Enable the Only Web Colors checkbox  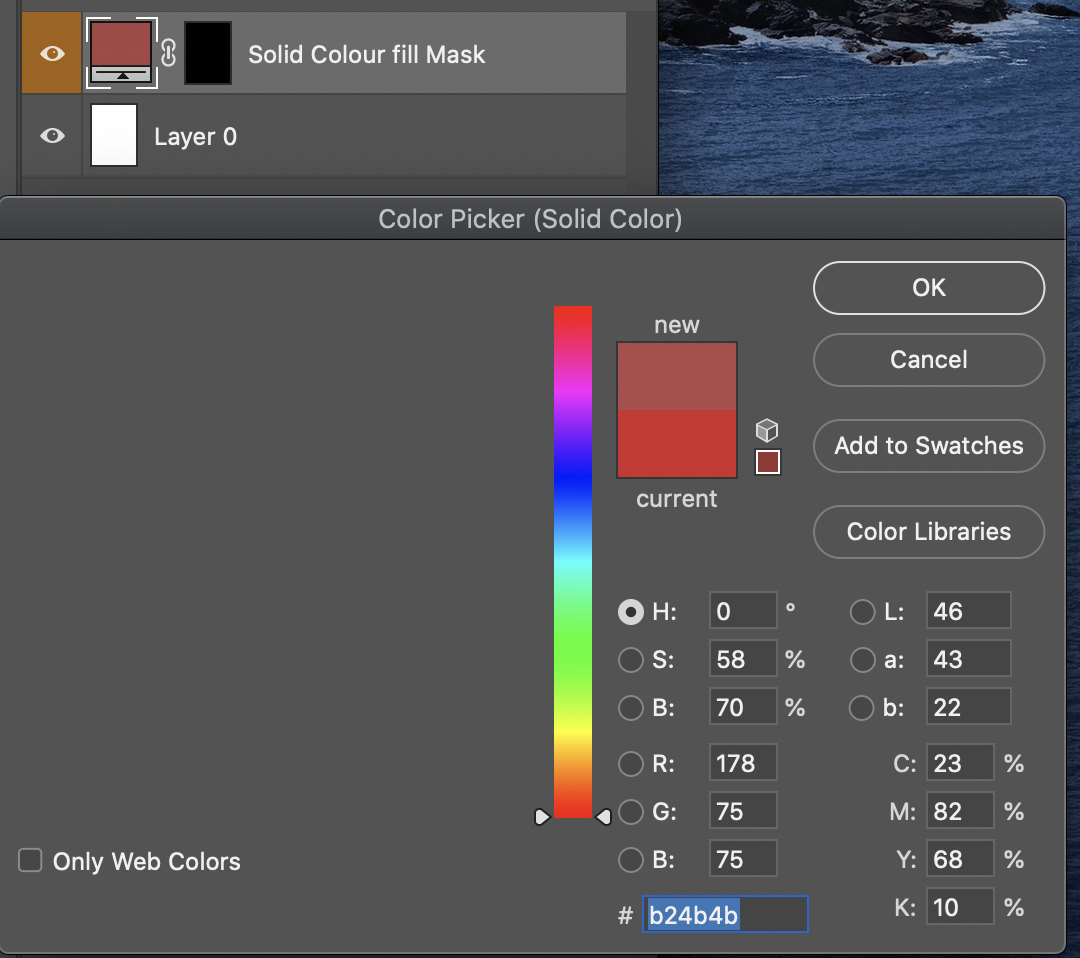pyautogui.click(x=29, y=861)
